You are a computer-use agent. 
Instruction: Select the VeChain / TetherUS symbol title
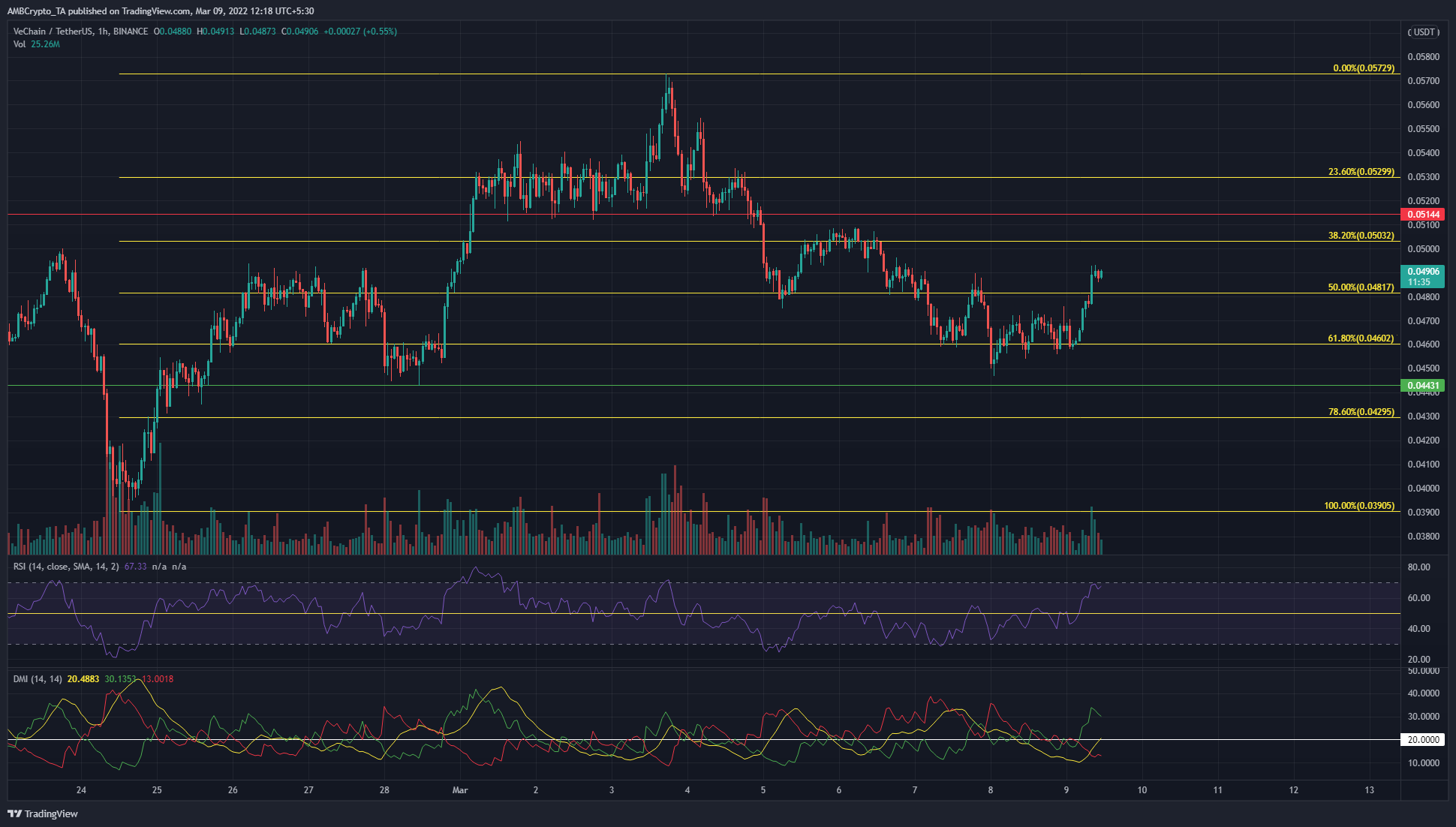(80, 32)
